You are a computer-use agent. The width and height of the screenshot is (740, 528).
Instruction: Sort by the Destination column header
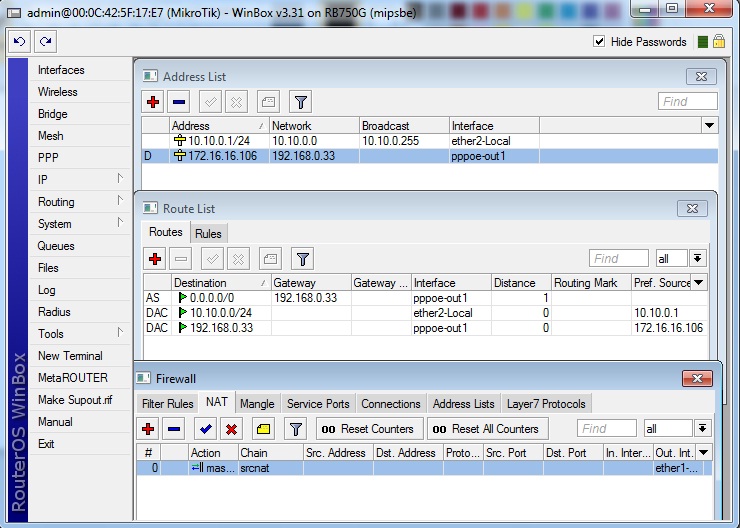(221, 283)
